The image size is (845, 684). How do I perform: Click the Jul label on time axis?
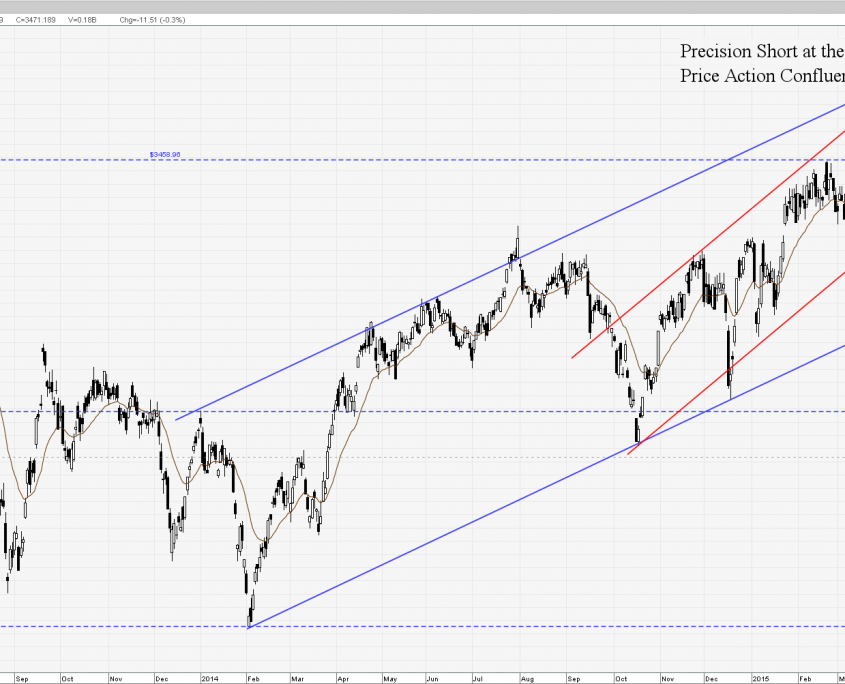[478, 677]
